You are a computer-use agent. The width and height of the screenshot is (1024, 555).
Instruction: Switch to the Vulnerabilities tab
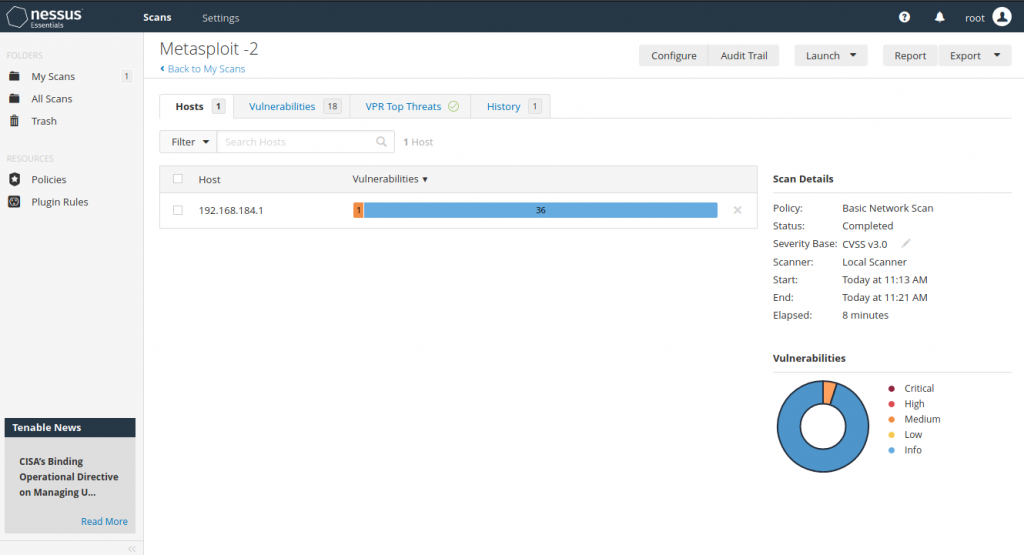click(291, 106)
